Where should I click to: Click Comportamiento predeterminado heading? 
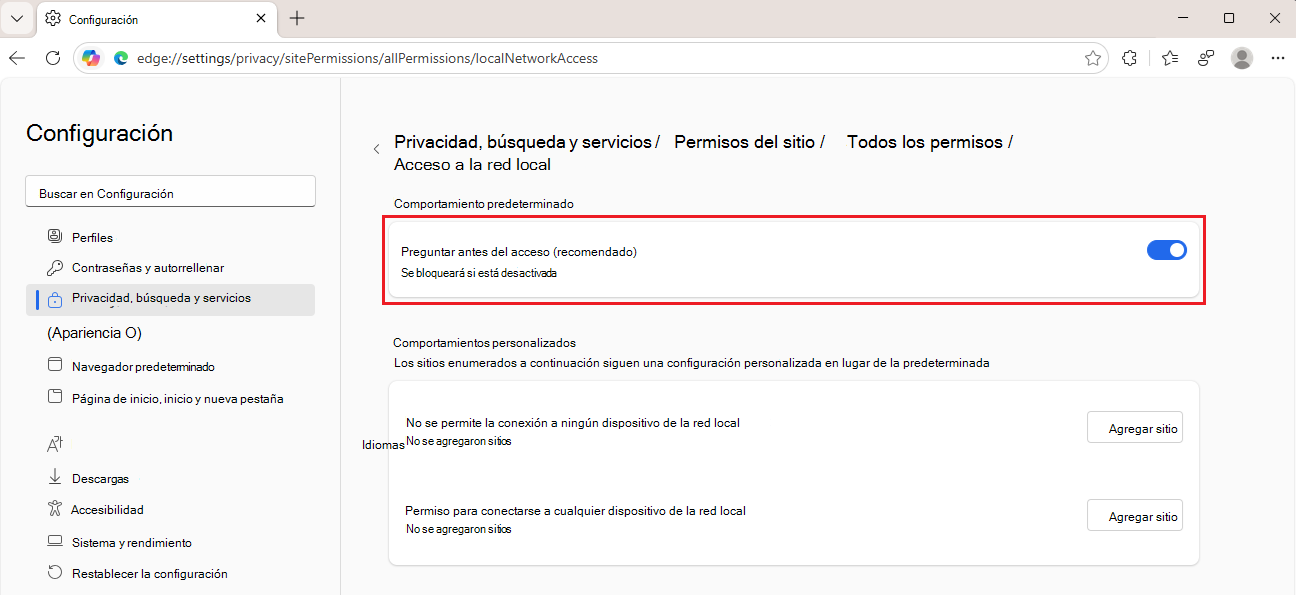coord(484,203)
